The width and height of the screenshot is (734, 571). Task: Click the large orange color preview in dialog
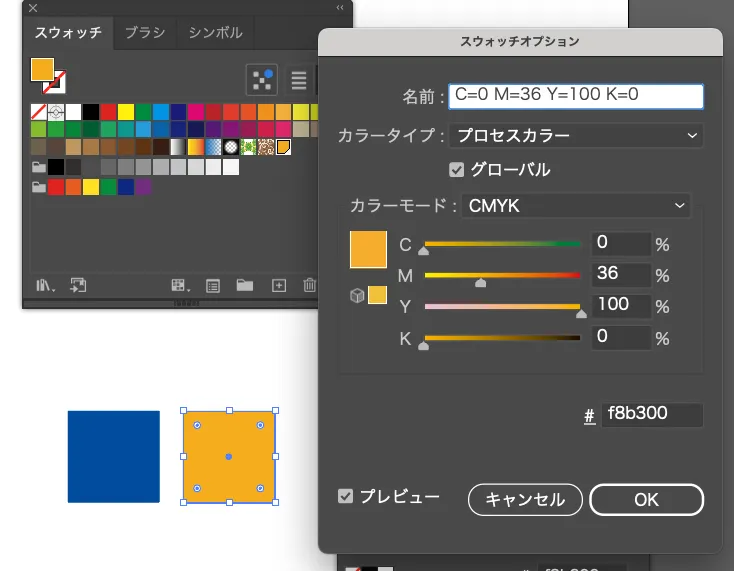pyautogui.click(x=368, y=249)
